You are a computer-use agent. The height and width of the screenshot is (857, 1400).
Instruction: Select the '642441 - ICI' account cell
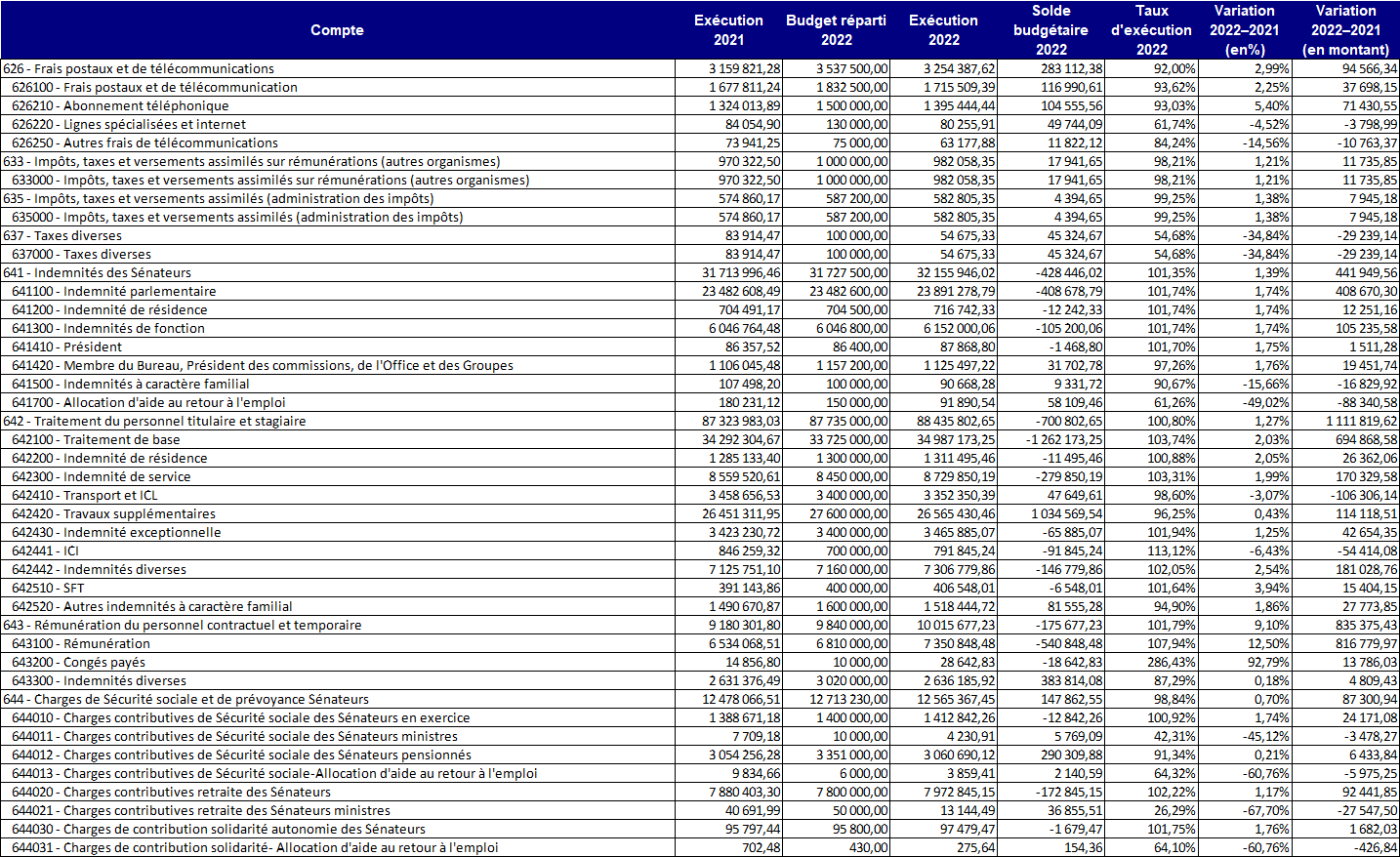coord(45,551)
